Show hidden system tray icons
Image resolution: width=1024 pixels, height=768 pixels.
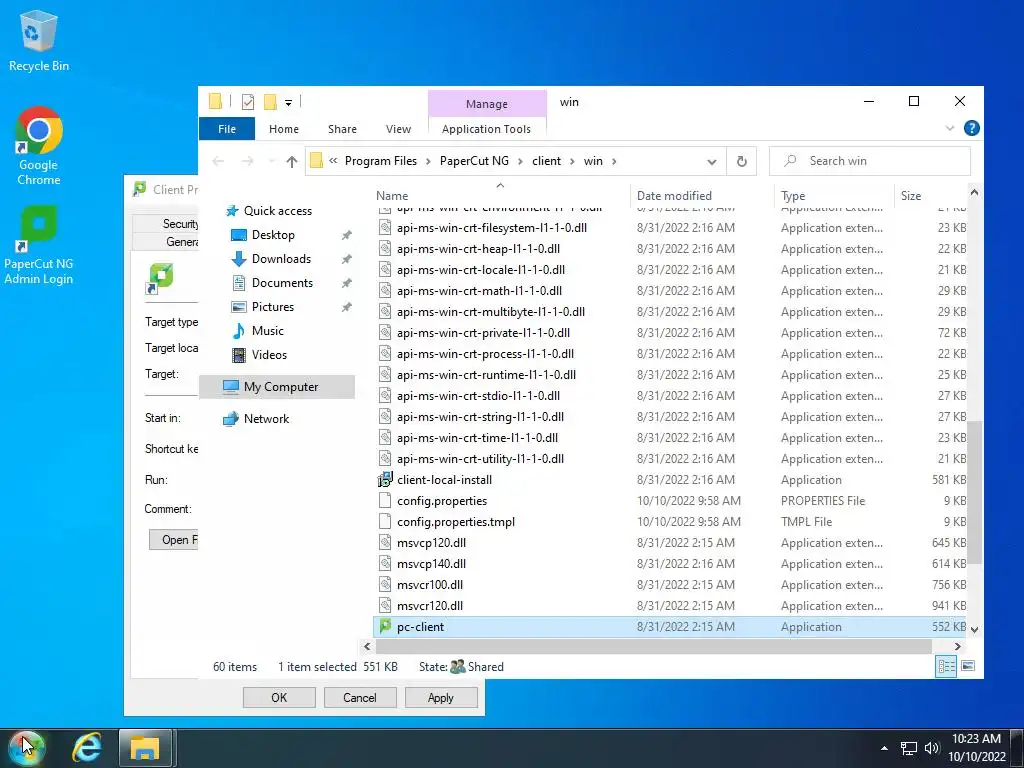[884, 748]
